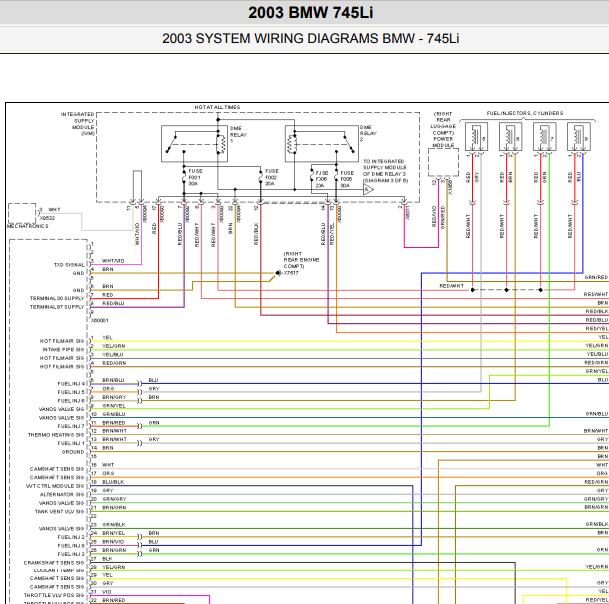Click the X7617 ground point symbol
The height and width of the screenshot is (604, 609).
point(278,273)
